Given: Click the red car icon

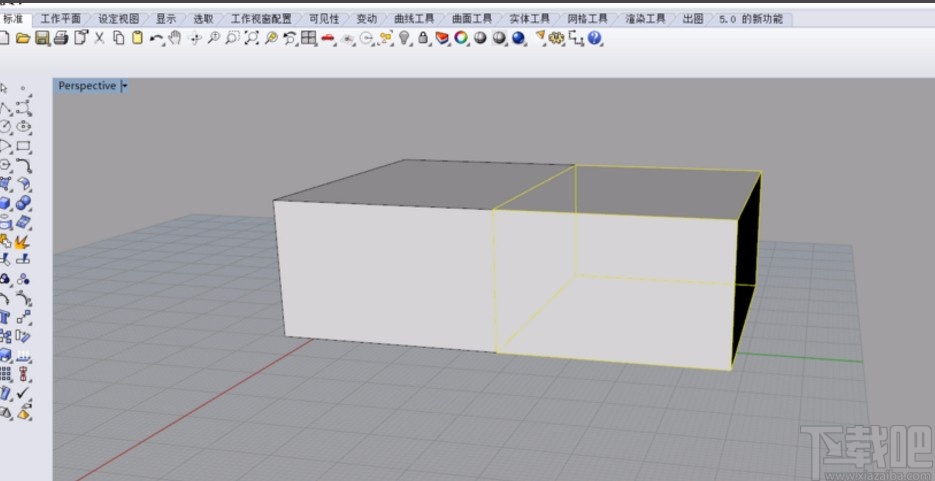Looking at the screenshot, I should tap(327, 39).
